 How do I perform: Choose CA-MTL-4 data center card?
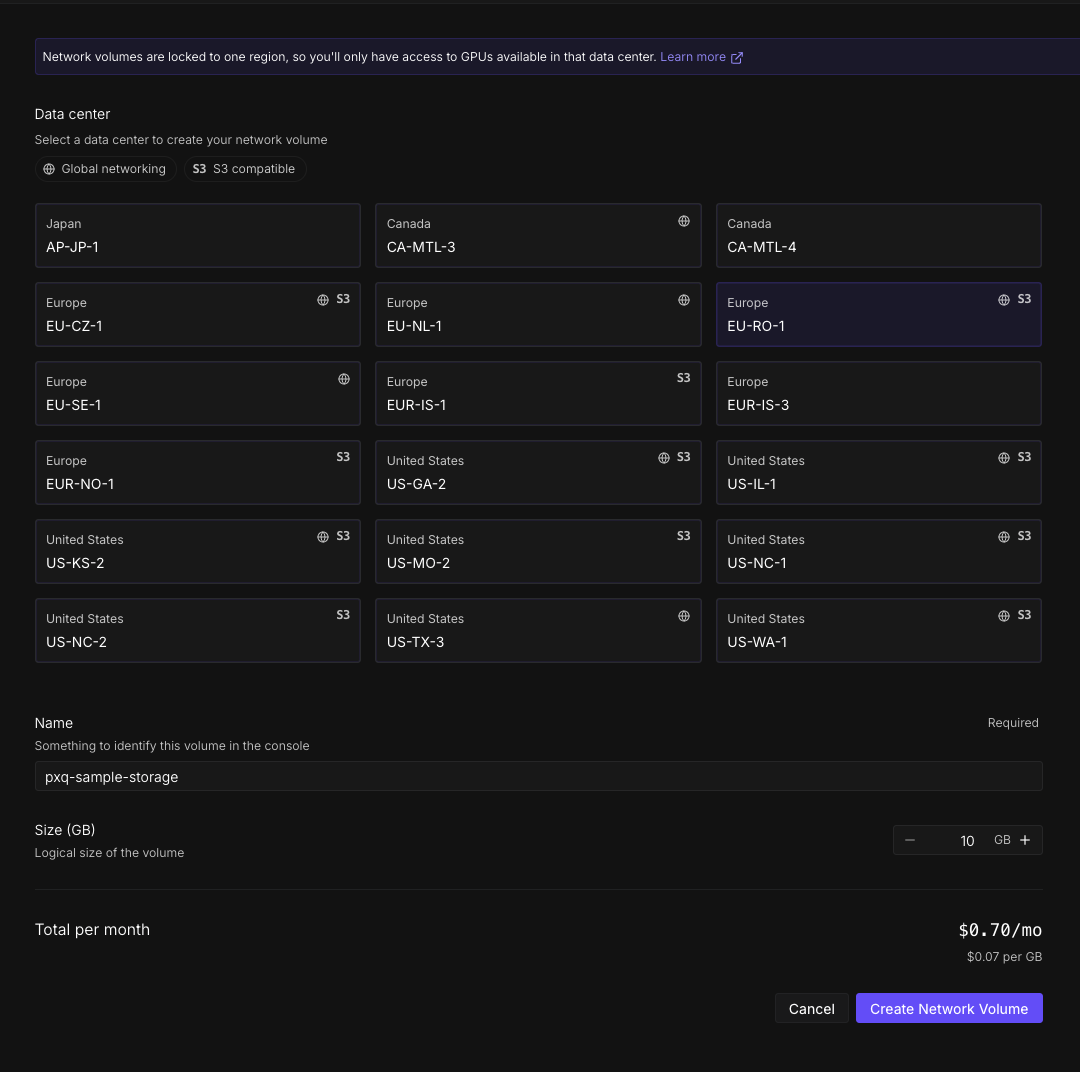pos(878,236)
